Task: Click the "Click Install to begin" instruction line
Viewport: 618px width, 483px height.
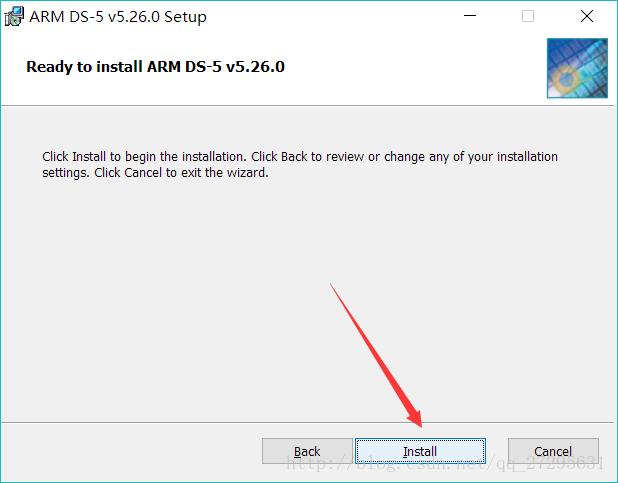Action: (300, 157)
